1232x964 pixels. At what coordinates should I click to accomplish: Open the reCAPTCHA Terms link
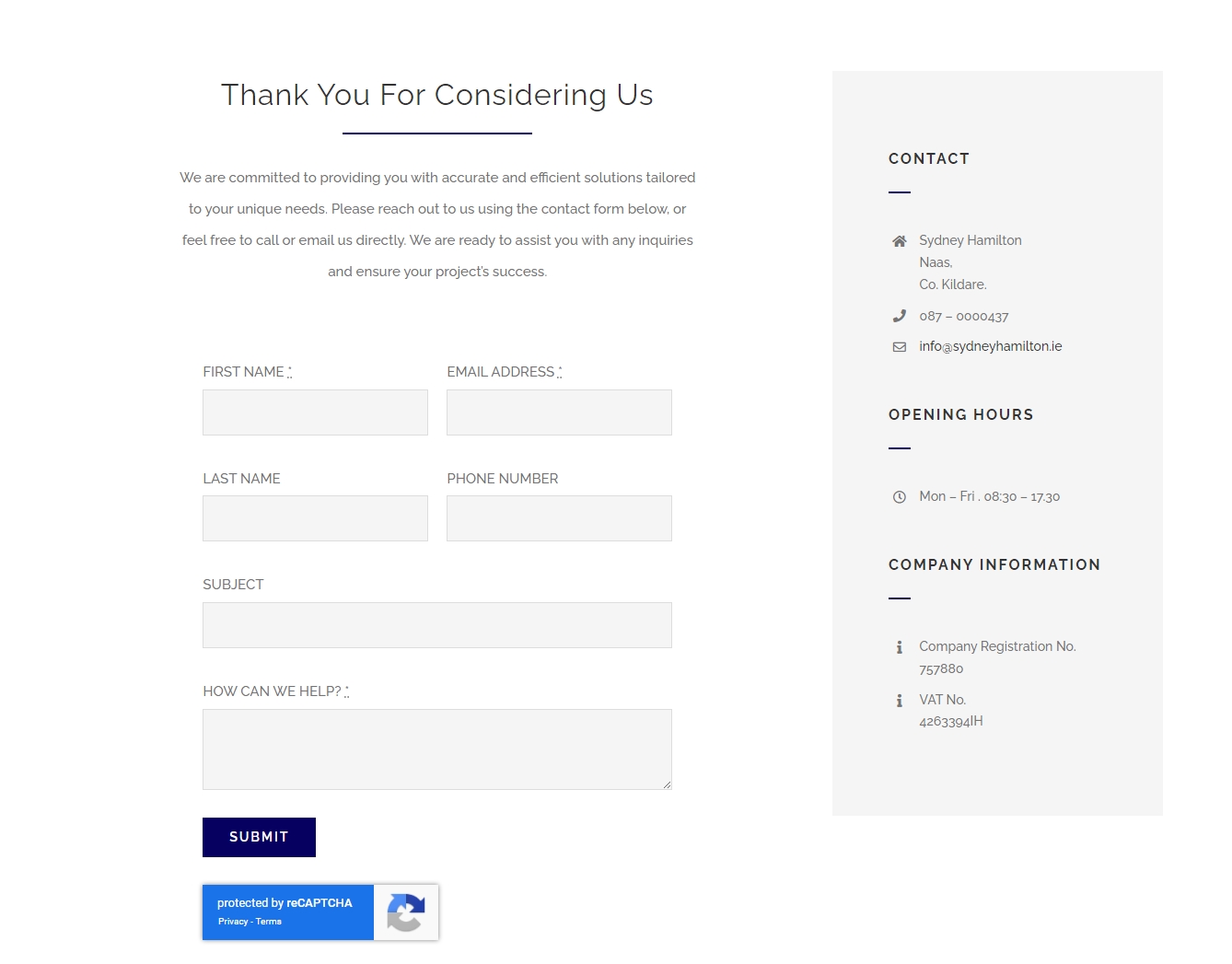269,922
